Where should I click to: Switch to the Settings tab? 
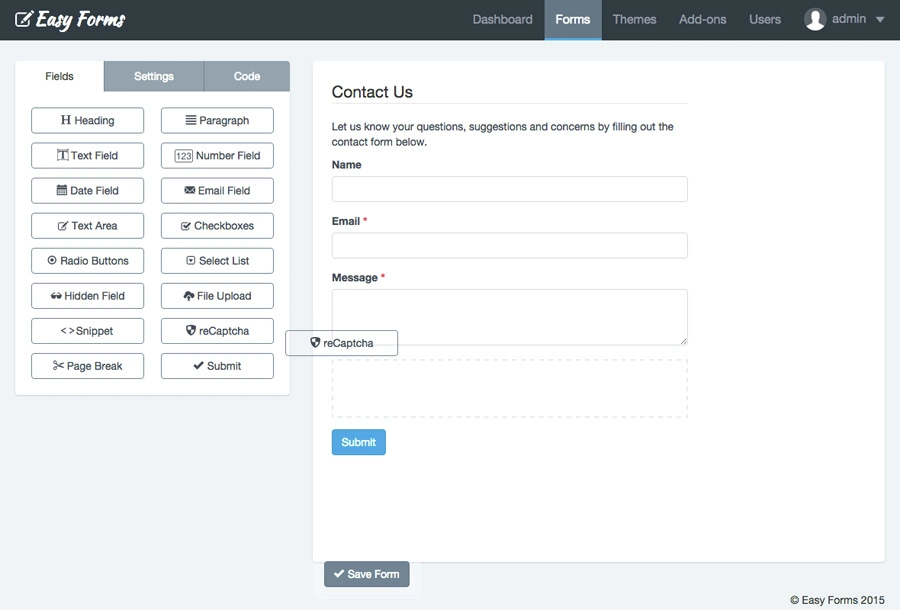(154, 76)
